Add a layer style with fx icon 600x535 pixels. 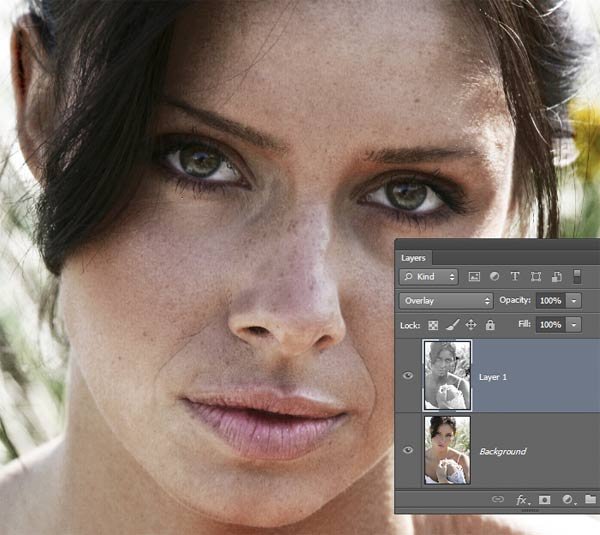(x=521, y=499)
